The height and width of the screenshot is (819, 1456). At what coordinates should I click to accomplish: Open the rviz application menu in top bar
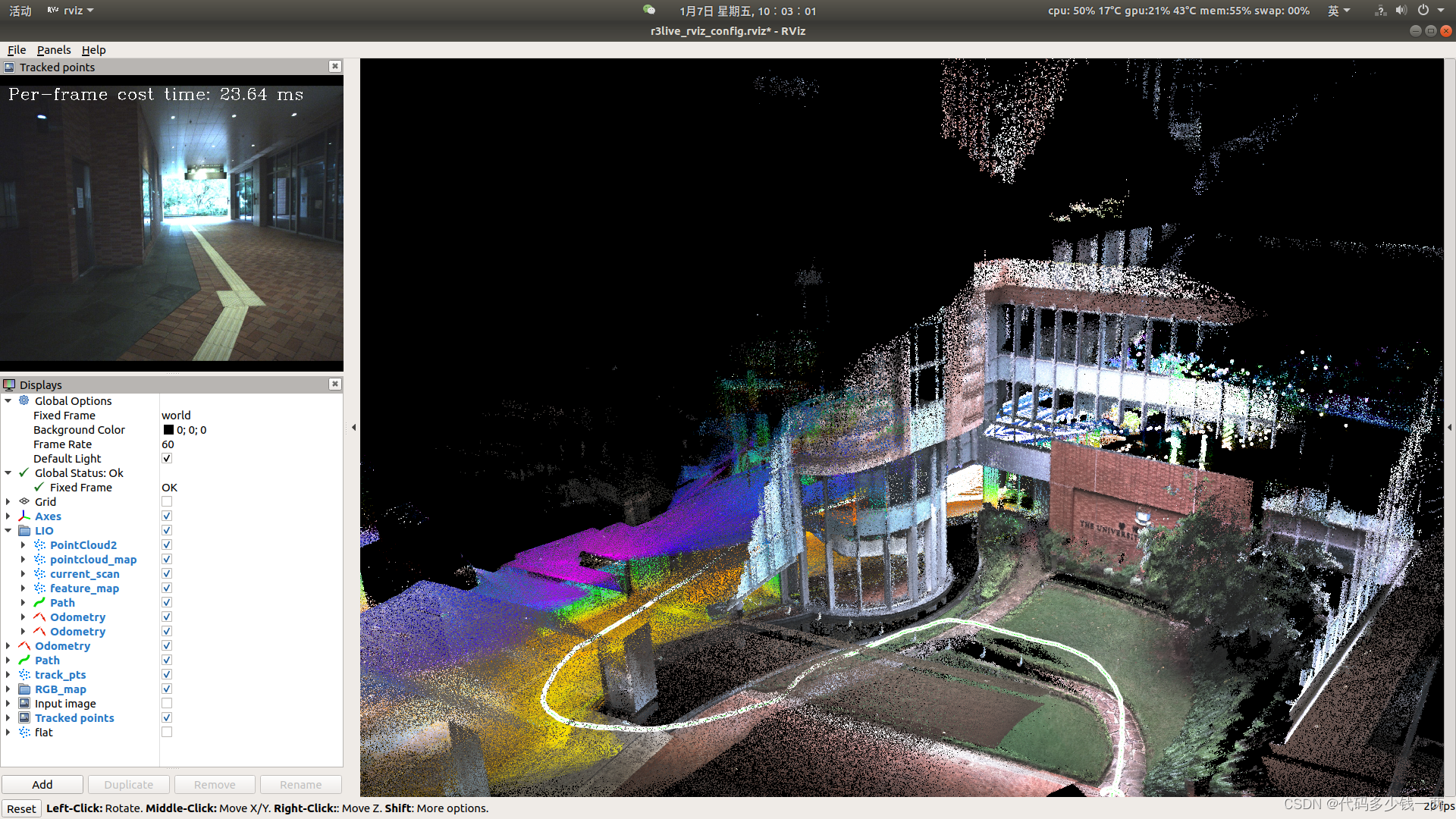coord(71,10)
